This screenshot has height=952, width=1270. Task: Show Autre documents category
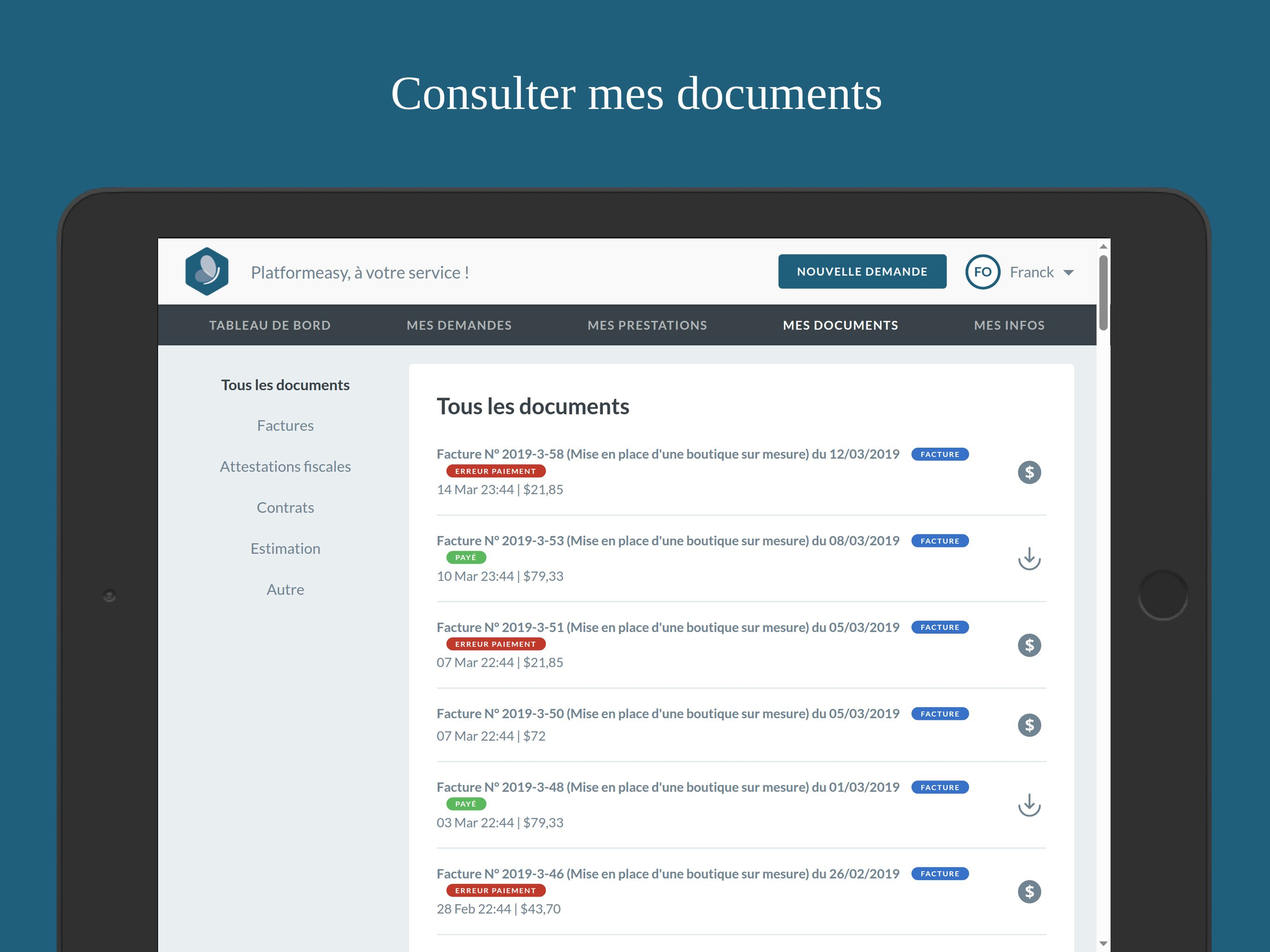pos(285,590)
